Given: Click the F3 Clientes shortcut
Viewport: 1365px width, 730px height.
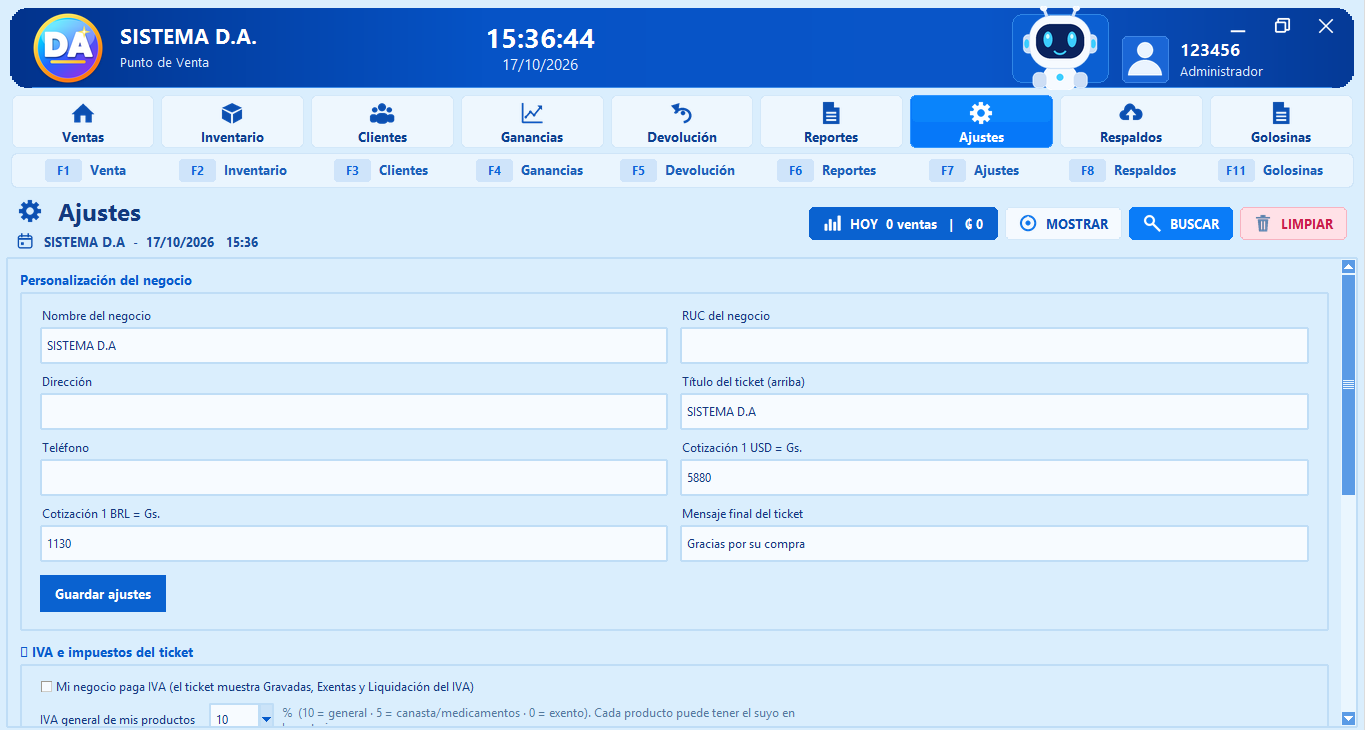Looking at the screenshot, I should 381,171.
